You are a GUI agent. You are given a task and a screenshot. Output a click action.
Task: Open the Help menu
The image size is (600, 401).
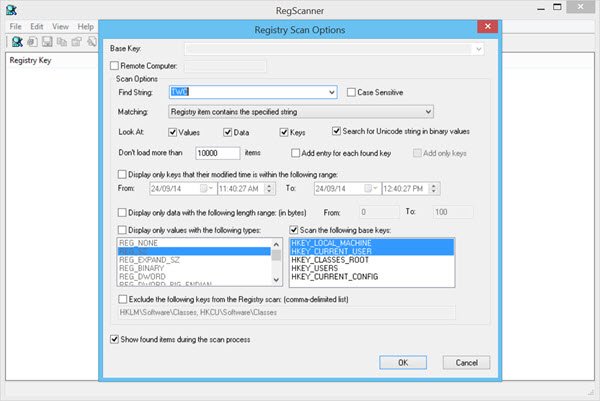coord(85,26)
